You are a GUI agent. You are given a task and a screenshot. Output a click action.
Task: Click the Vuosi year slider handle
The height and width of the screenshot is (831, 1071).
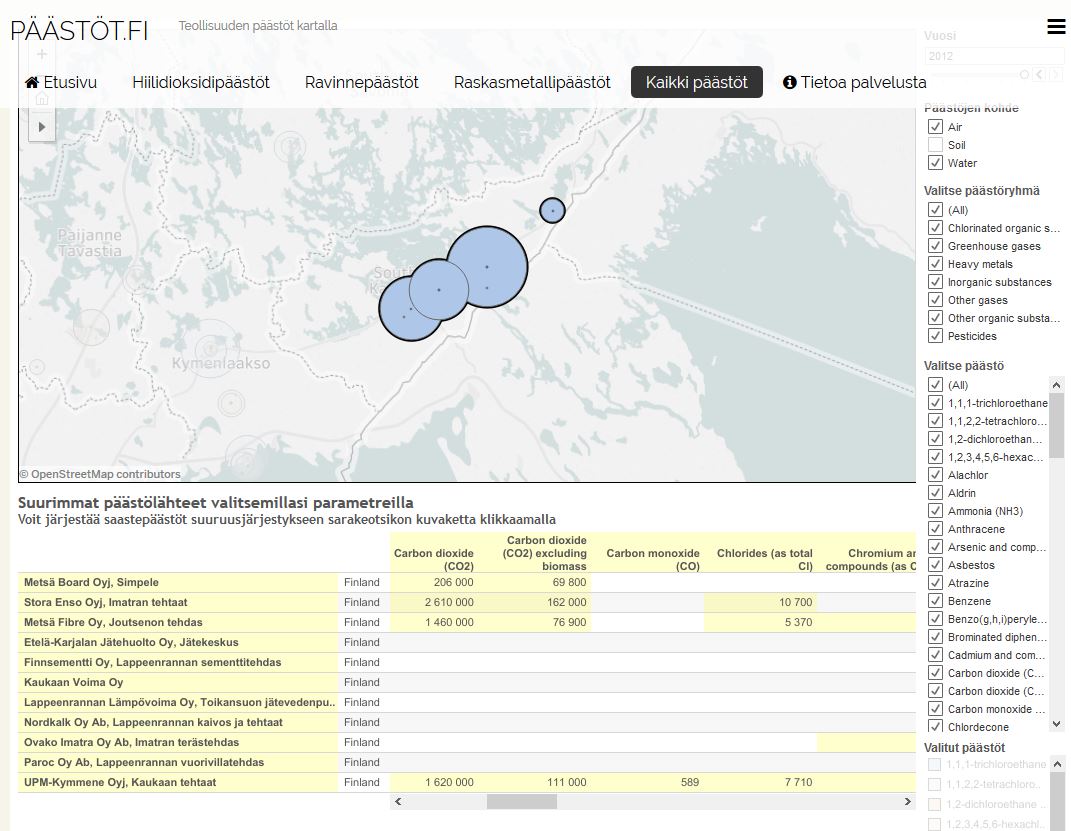pos(1024,75)
